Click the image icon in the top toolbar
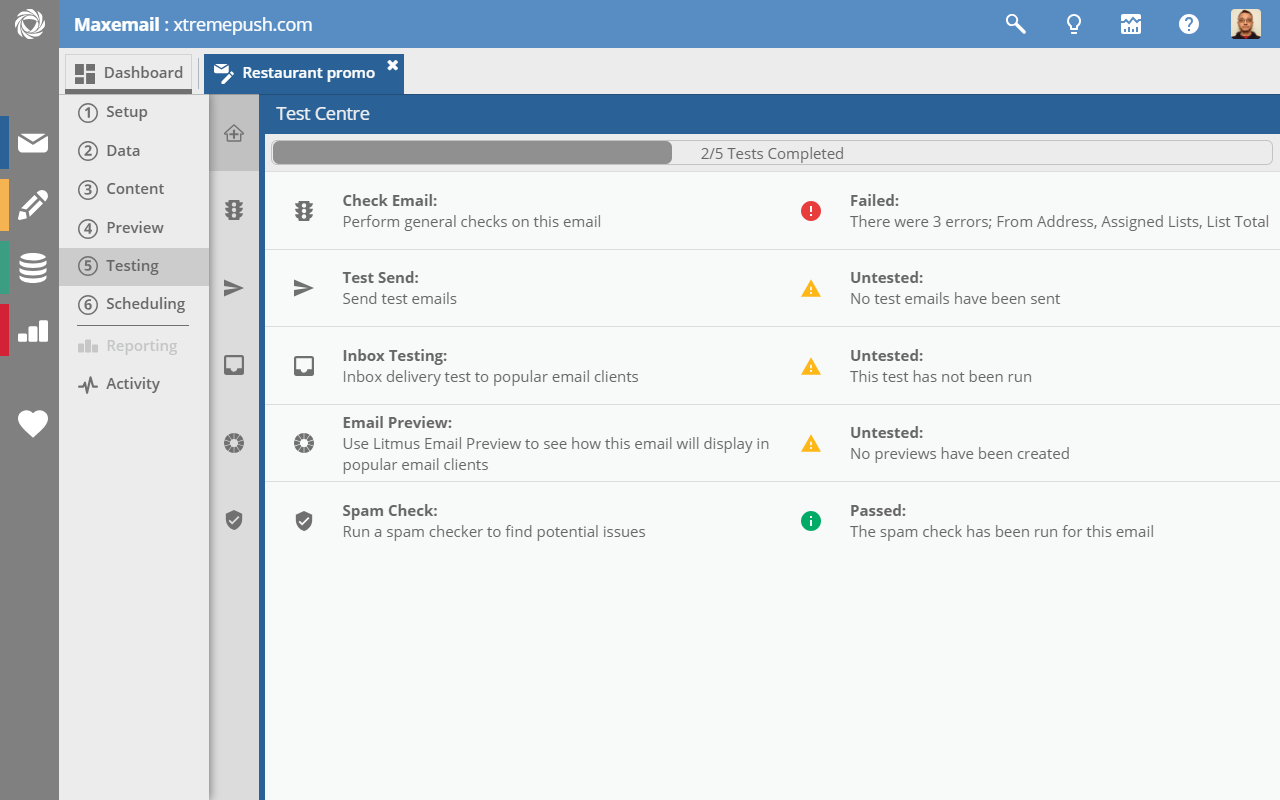Viewport: 1280px width, 800px height. click(x=1131, y=23)
